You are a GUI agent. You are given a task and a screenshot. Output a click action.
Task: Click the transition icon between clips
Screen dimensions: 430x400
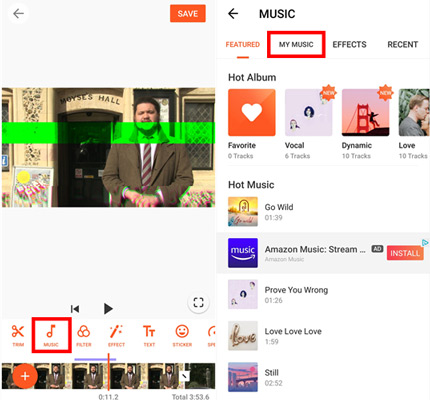[x=184, y=376]
